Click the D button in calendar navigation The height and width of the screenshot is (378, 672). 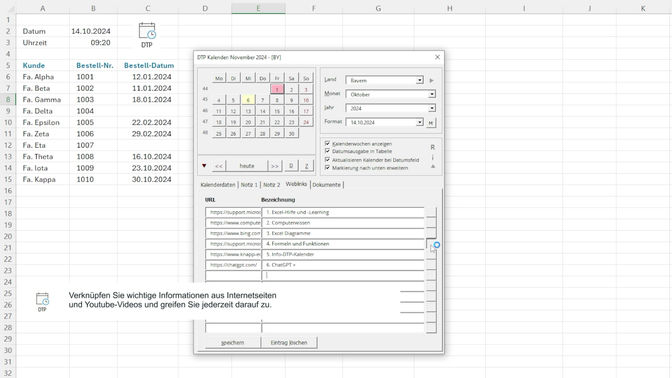[x=291, y=165]
